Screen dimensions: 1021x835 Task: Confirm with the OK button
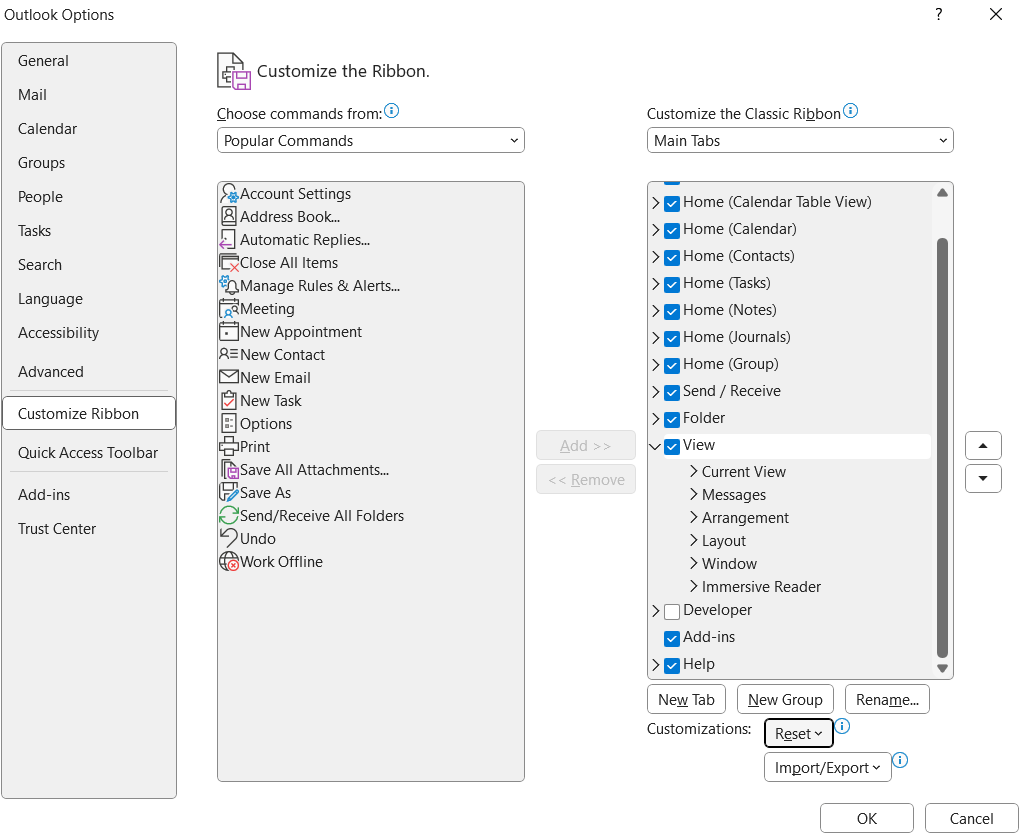(867, 818)
